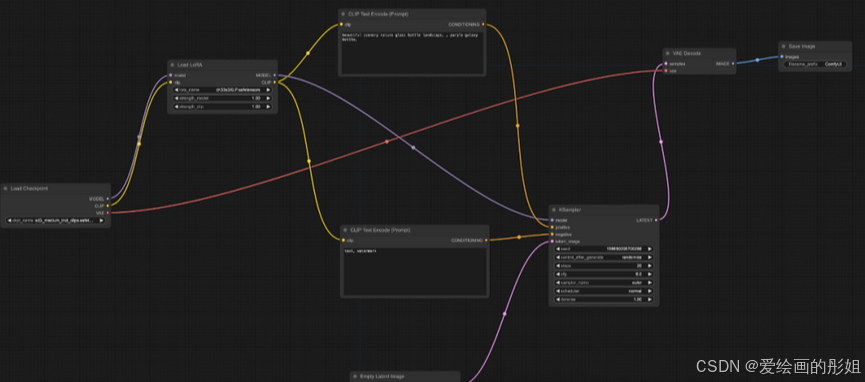Select next scheduler with scheduler right arrow
Viewport: 865px width, 382px height.
(x=650, y=291)
